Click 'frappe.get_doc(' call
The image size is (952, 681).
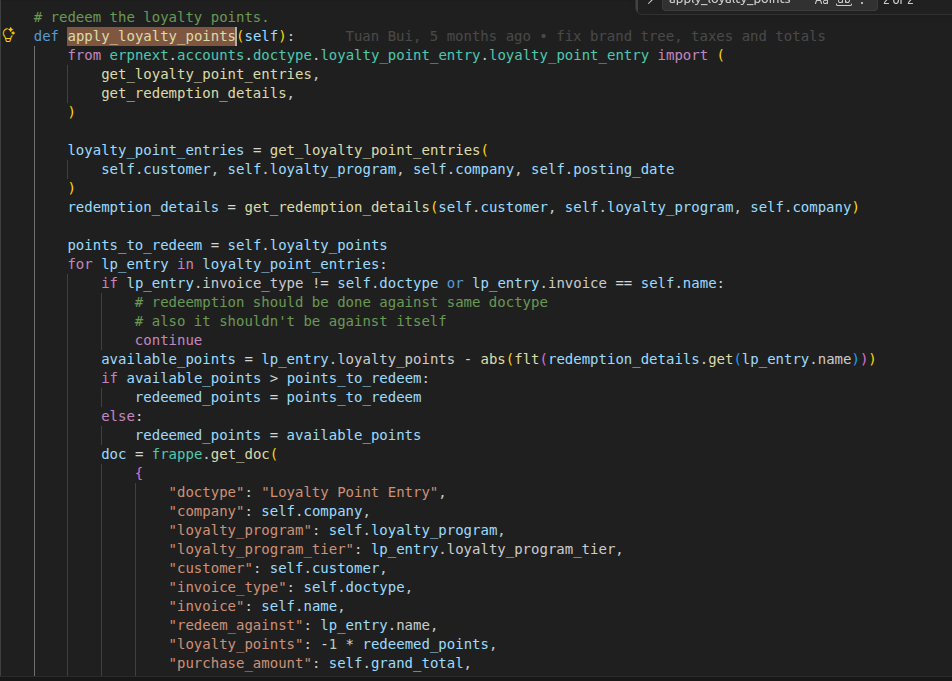tap(215, 454)
